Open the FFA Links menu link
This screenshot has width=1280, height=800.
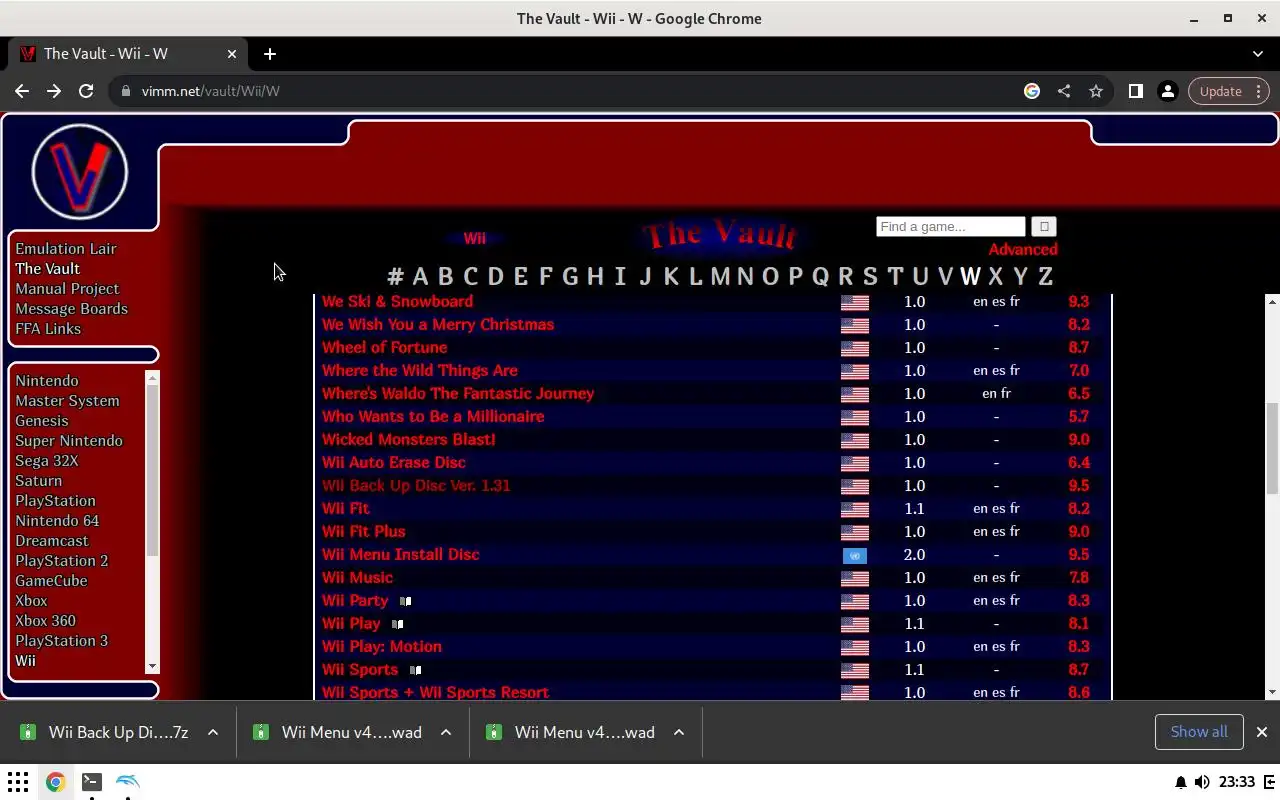click(x=48, y=329)
